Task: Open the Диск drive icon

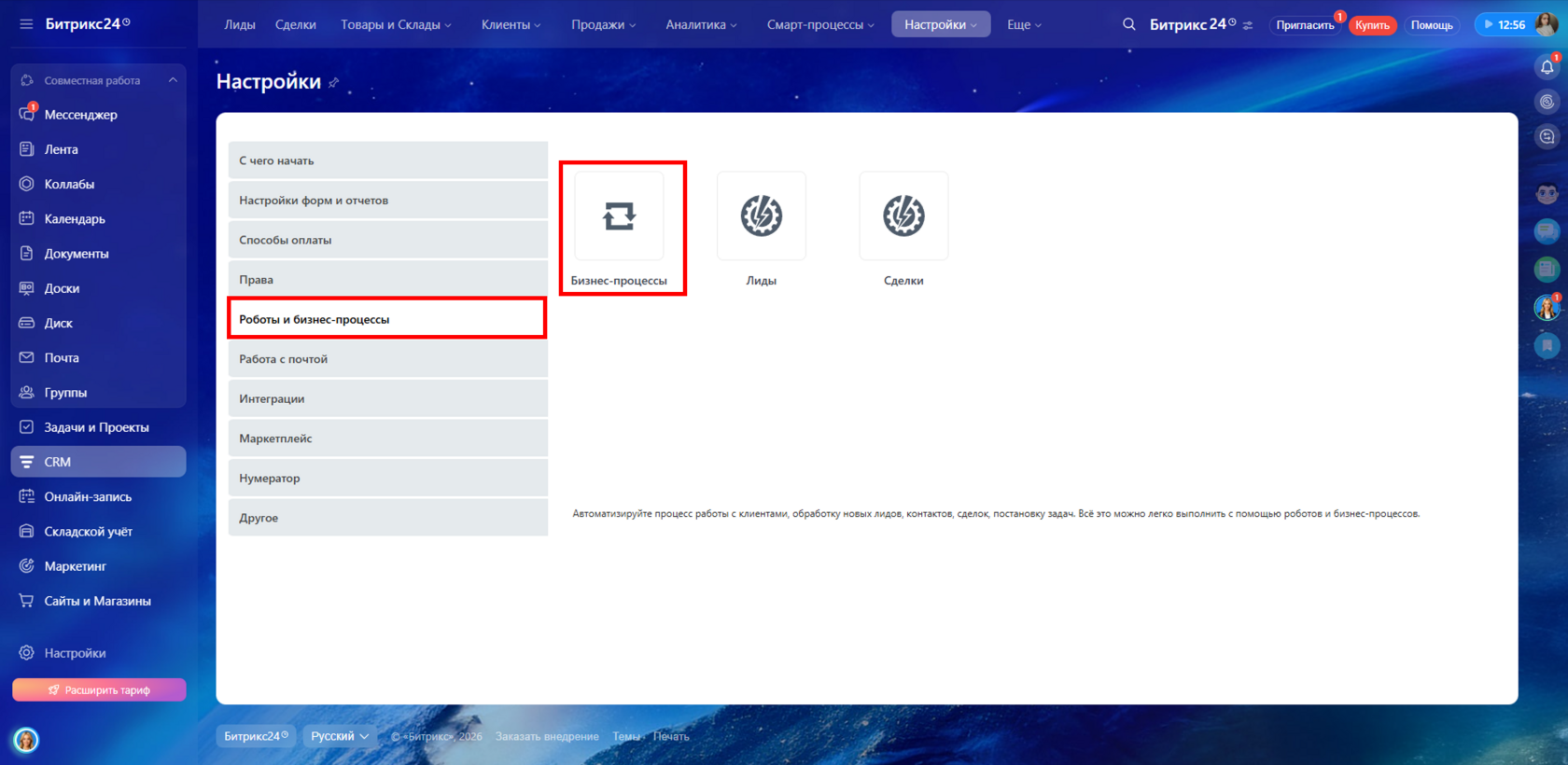Action: tap(27, 323)
